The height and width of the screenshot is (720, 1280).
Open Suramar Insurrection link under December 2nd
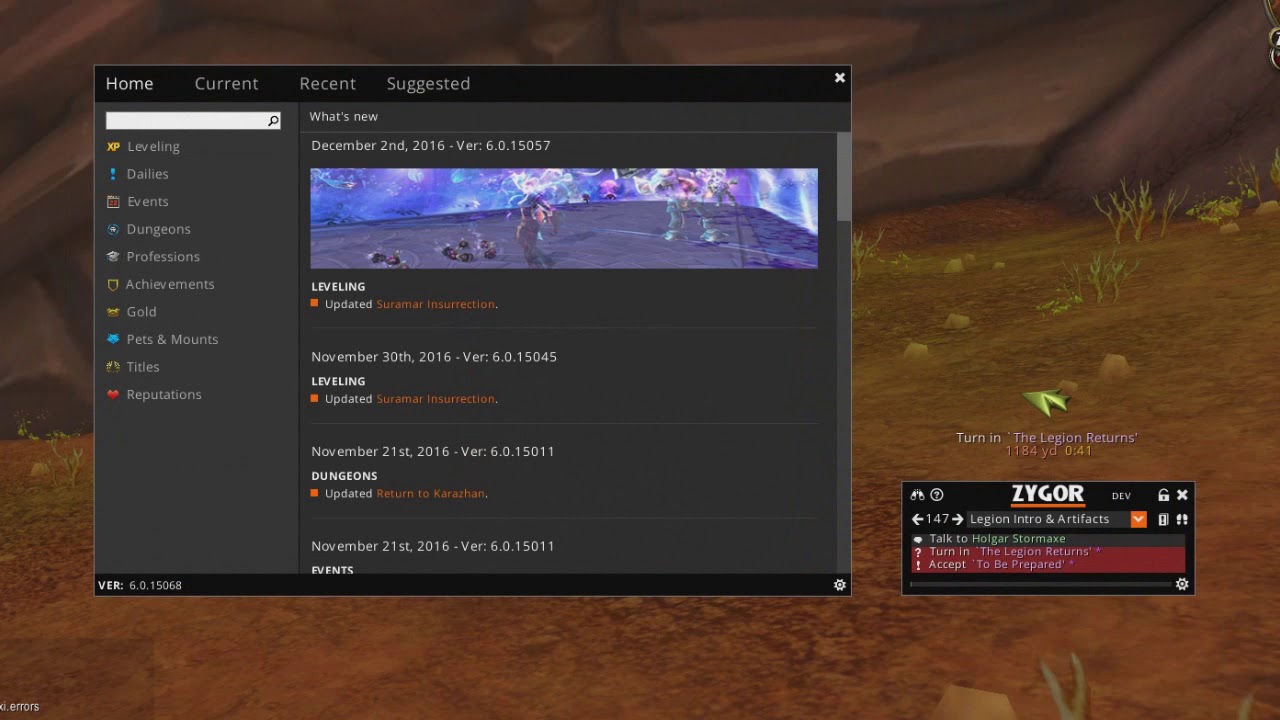(435, 304)
